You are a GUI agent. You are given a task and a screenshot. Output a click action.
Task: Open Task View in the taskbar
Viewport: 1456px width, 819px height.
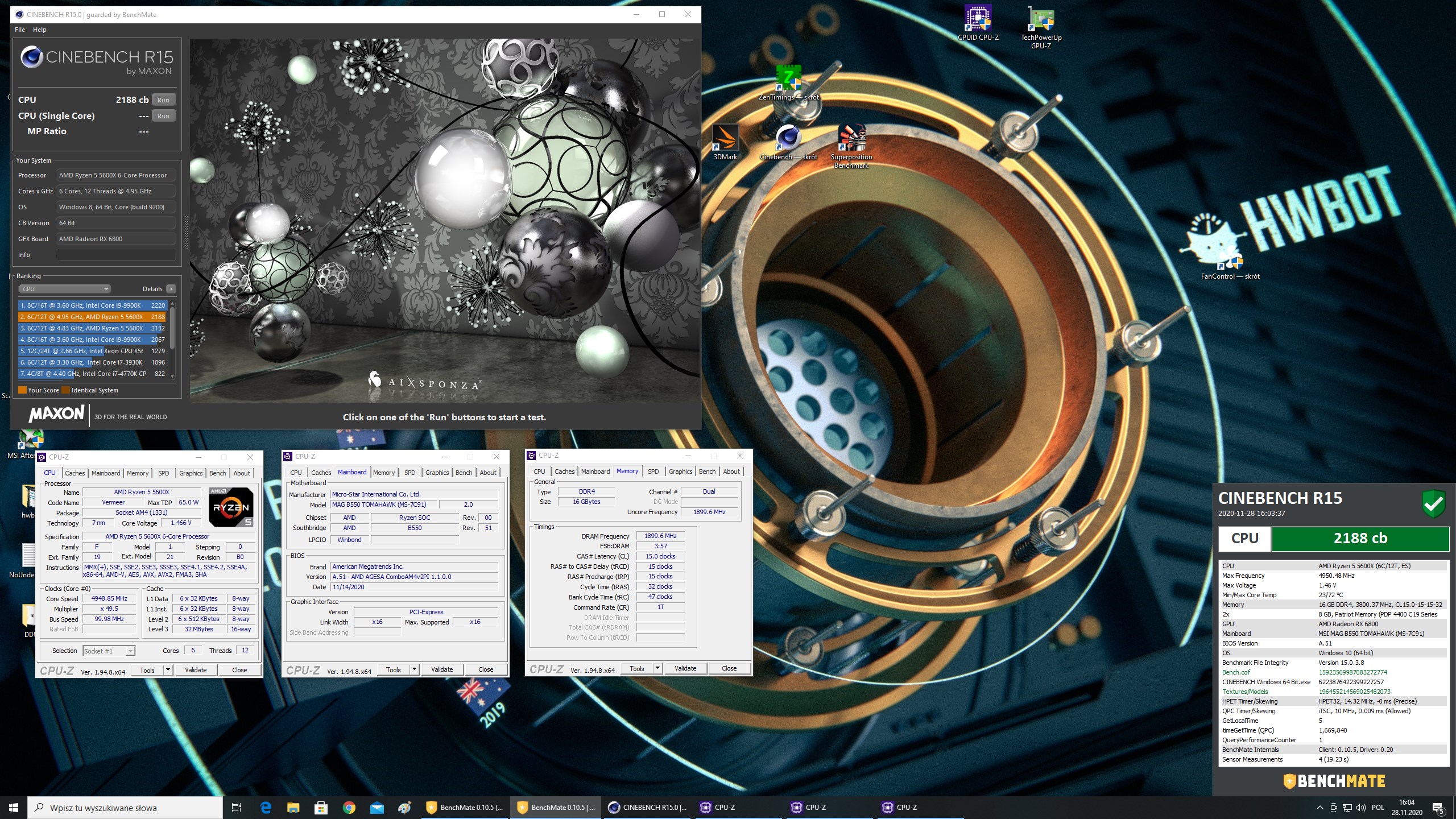pos(237,807)
